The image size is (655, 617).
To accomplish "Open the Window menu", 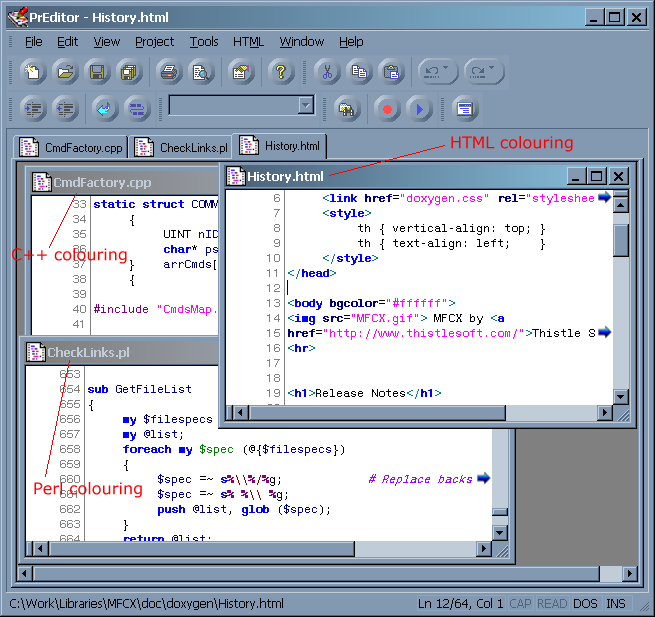I will click(x=302, y=42).
